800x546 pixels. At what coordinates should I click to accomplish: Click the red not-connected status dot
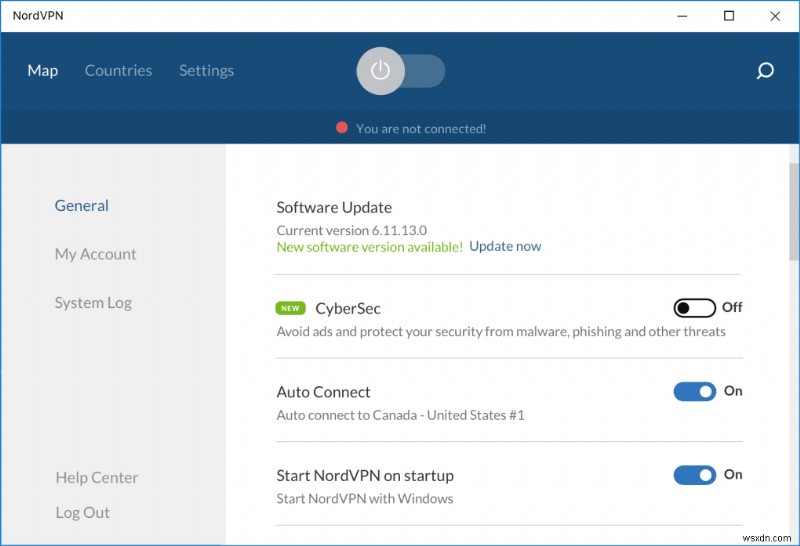tap(342, 128)
